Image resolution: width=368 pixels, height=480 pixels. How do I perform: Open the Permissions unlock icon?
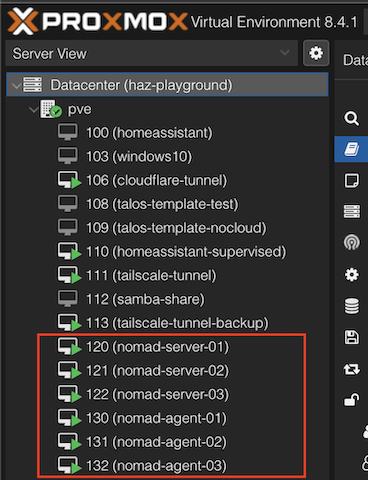[351, 399]
